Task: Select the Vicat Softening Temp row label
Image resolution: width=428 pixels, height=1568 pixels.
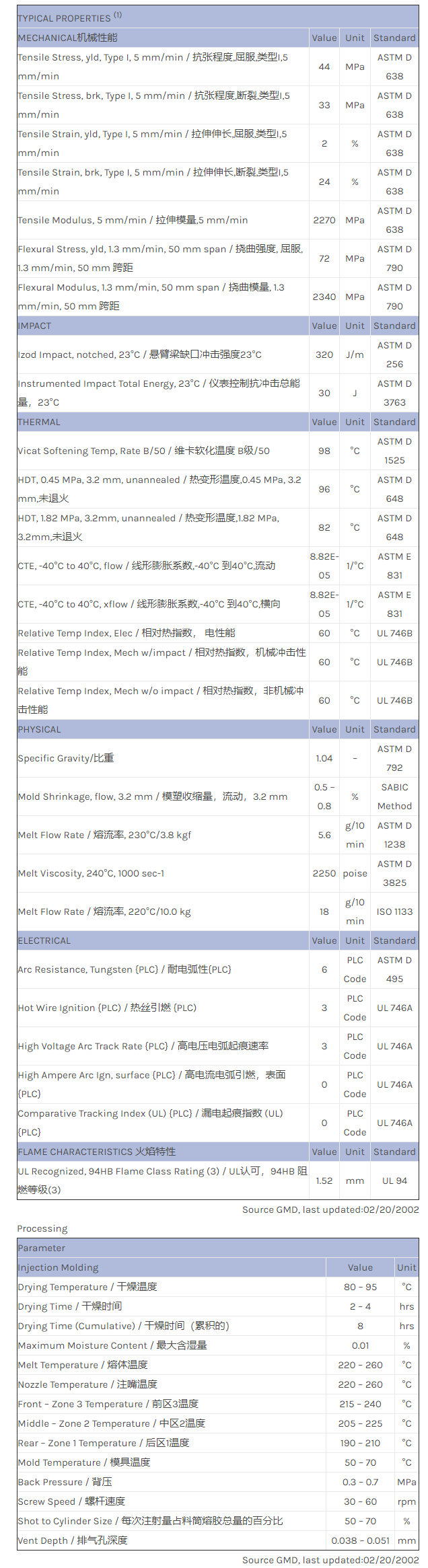Action: point(143,451)
